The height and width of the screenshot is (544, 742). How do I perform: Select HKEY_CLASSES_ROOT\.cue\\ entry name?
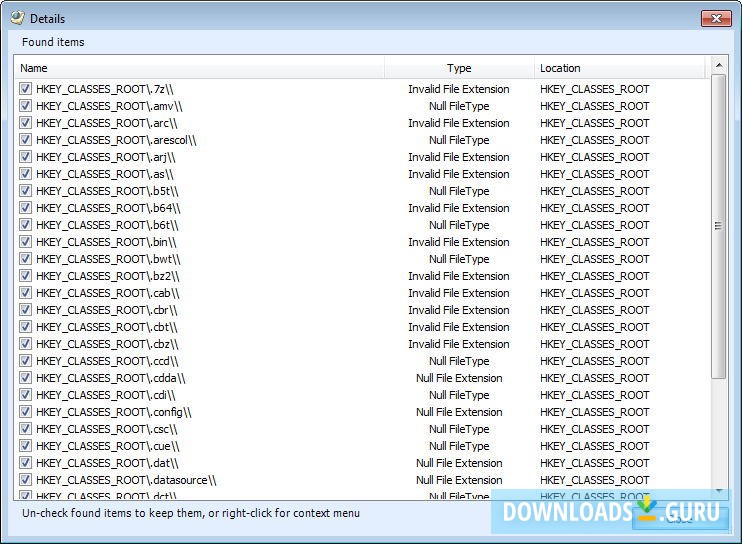108,446
